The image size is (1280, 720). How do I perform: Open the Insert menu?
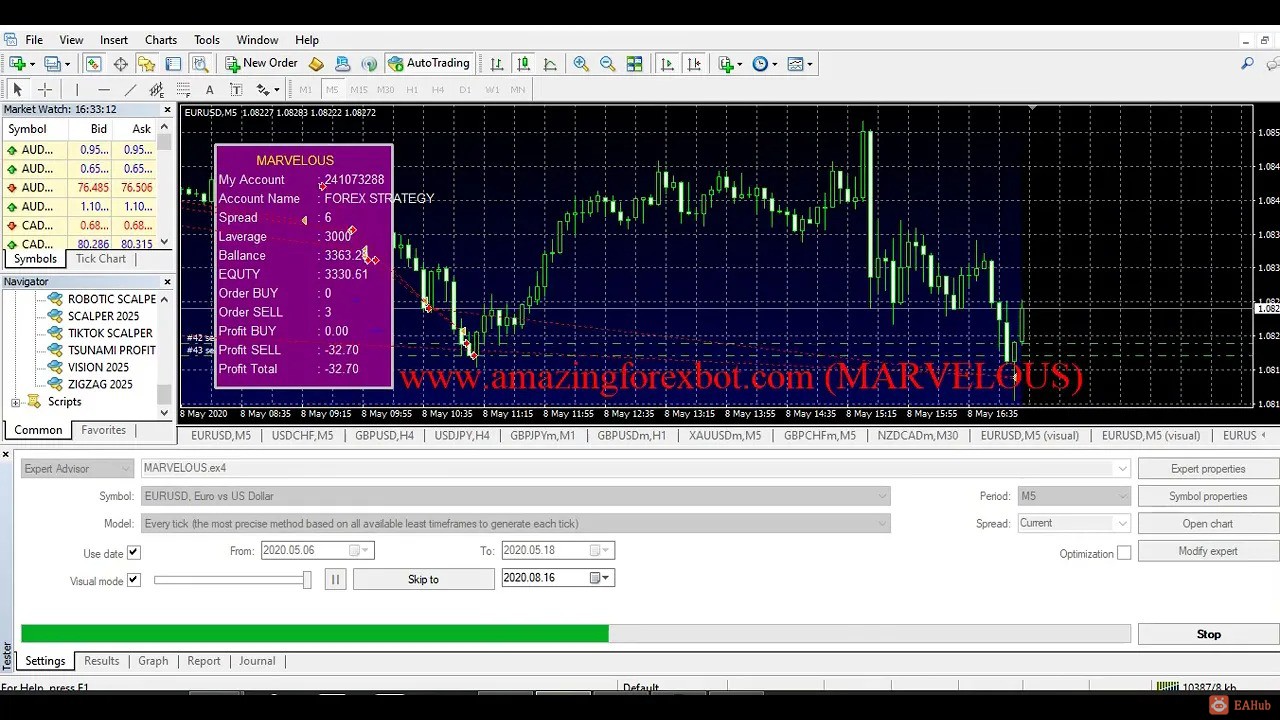click(x=114, y=40)
